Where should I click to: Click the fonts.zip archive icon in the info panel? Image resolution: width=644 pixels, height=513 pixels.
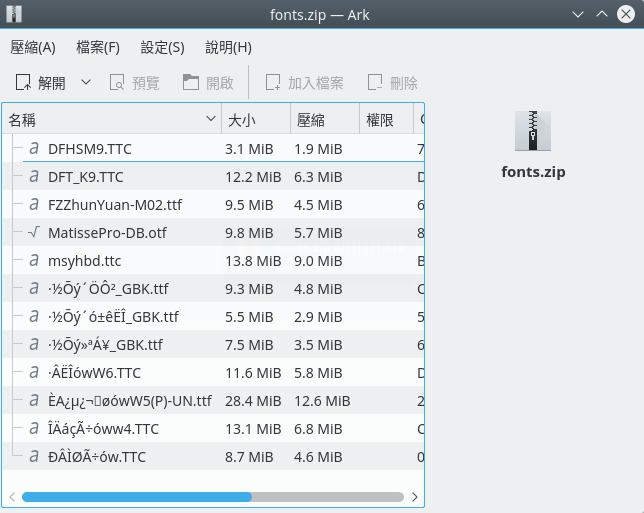pyautogui.click(x=533, y=131)
